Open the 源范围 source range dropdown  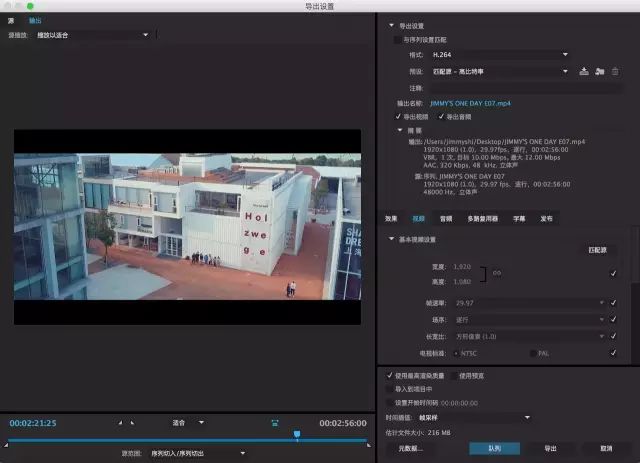[x=198, y=453]
